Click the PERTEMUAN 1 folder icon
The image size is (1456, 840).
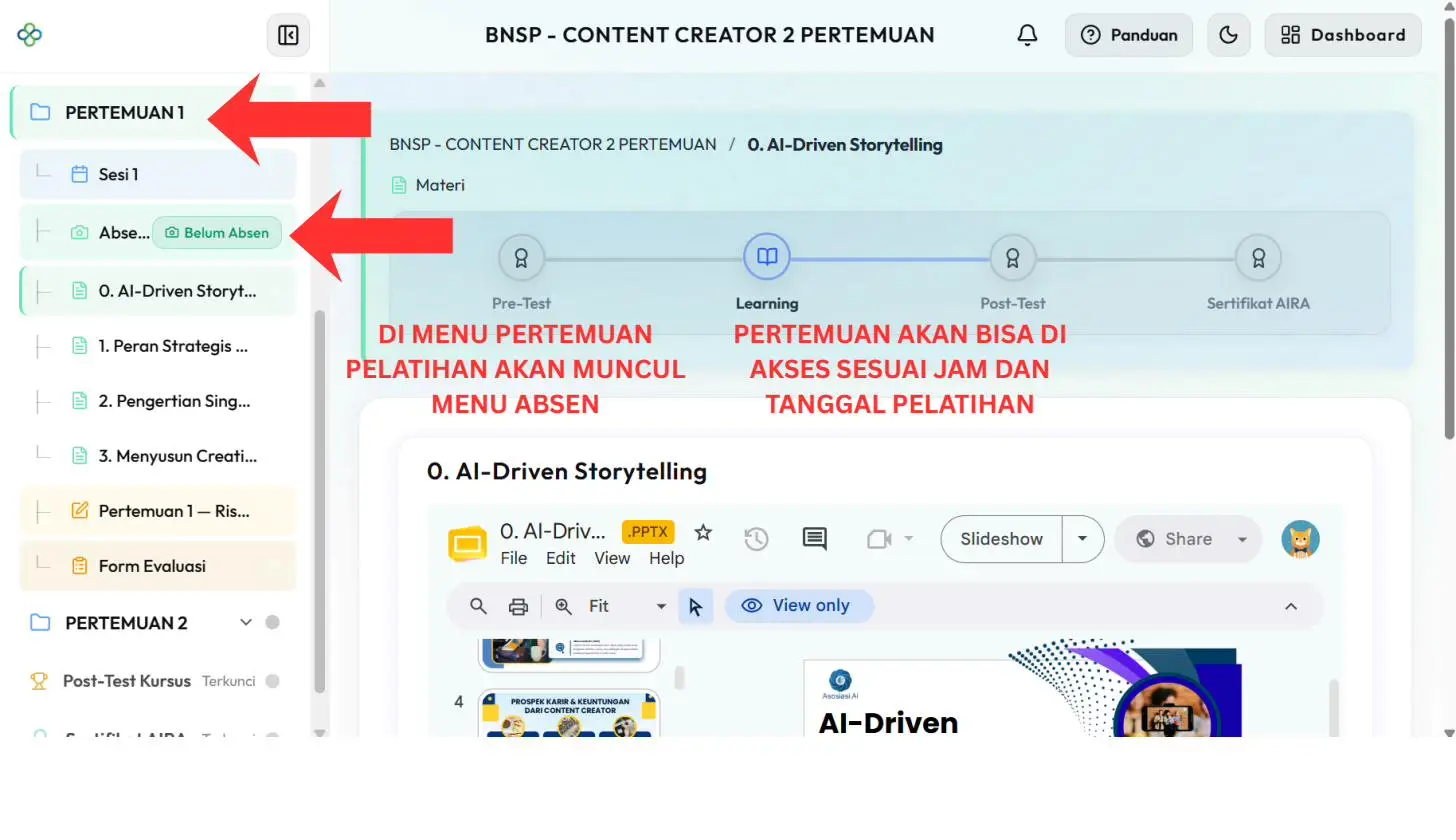point(40,112)
